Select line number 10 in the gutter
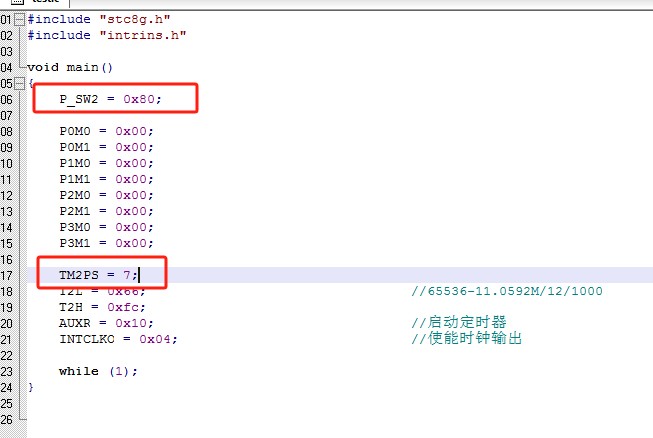The width and height of the screenshot is (653, 438). [7, 164]
